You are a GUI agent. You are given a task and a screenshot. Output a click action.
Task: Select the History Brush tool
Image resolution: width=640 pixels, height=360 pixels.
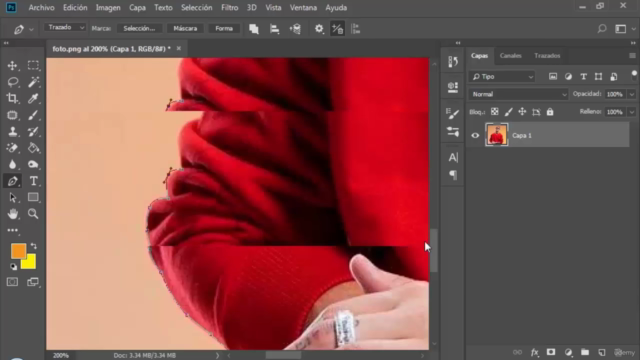33,131
